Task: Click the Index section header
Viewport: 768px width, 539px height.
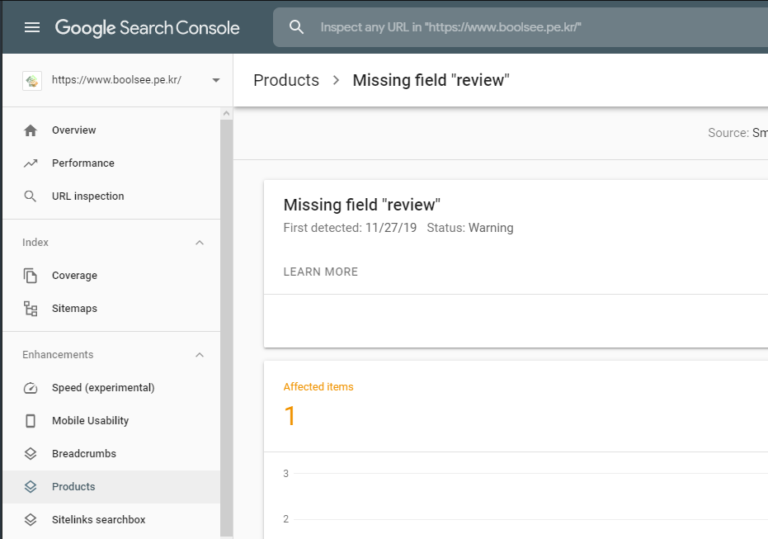Action: pyautogui.click(x=35, y=243)
